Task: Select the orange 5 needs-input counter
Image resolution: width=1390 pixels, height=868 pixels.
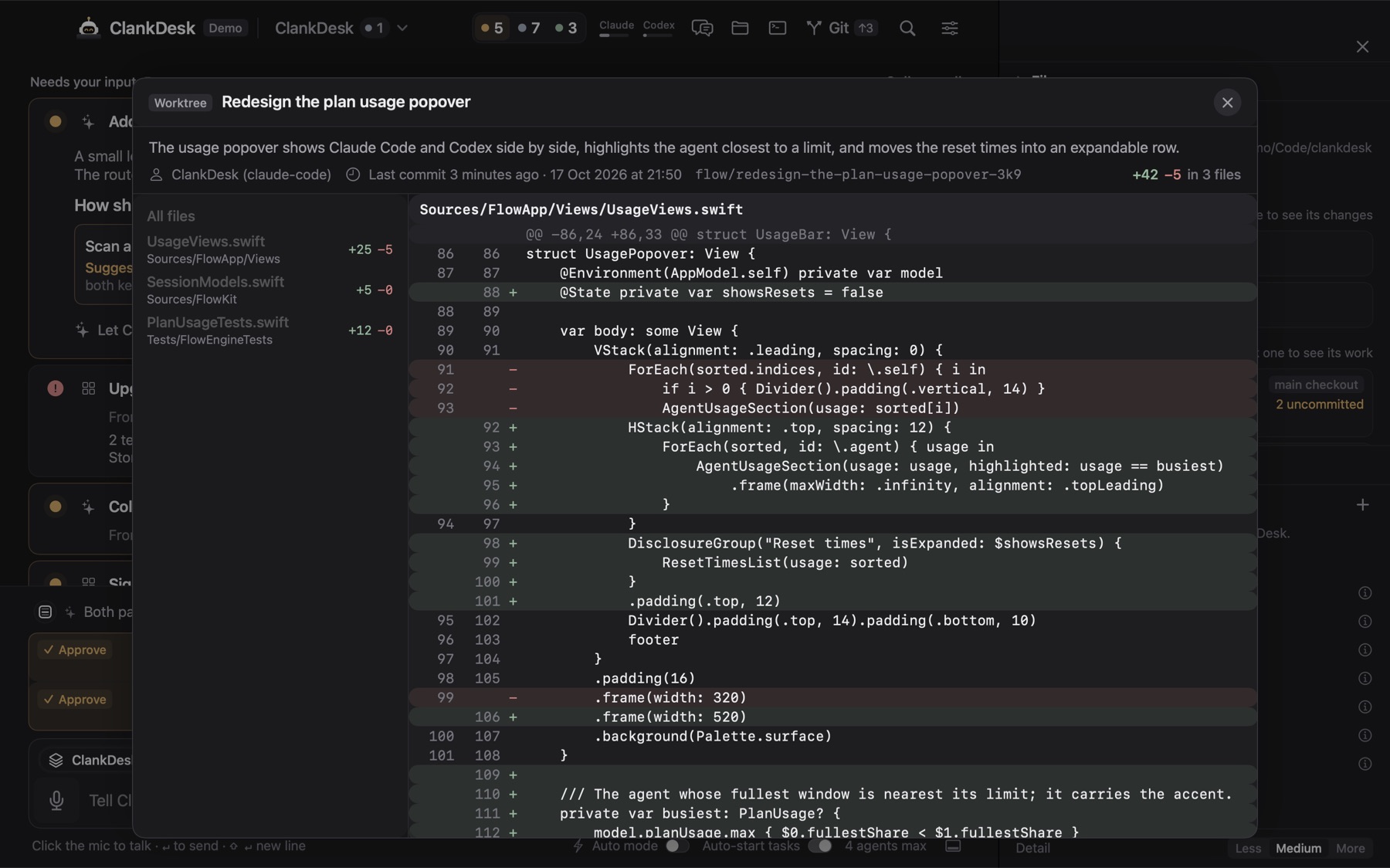Action: 492,28
